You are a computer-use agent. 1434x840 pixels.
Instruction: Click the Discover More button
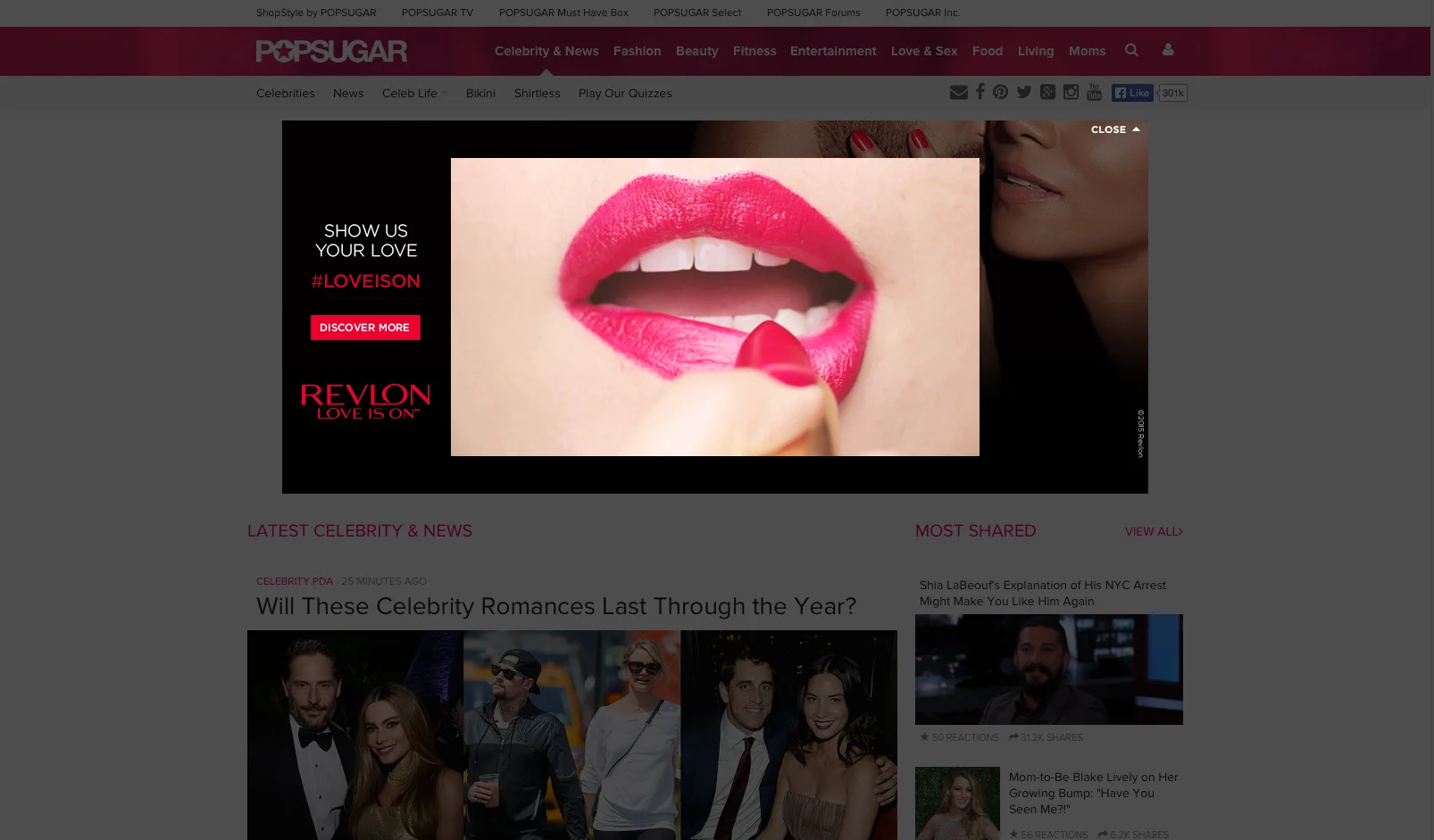coord(365,328)
